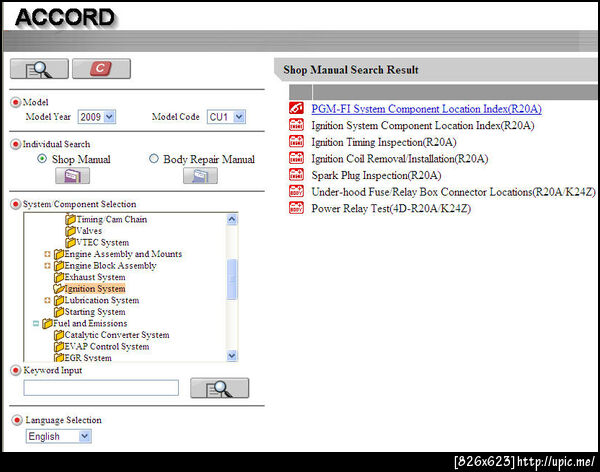Select Fuel and Emissions tree label
600x472 pixels.
coord(90,323)
